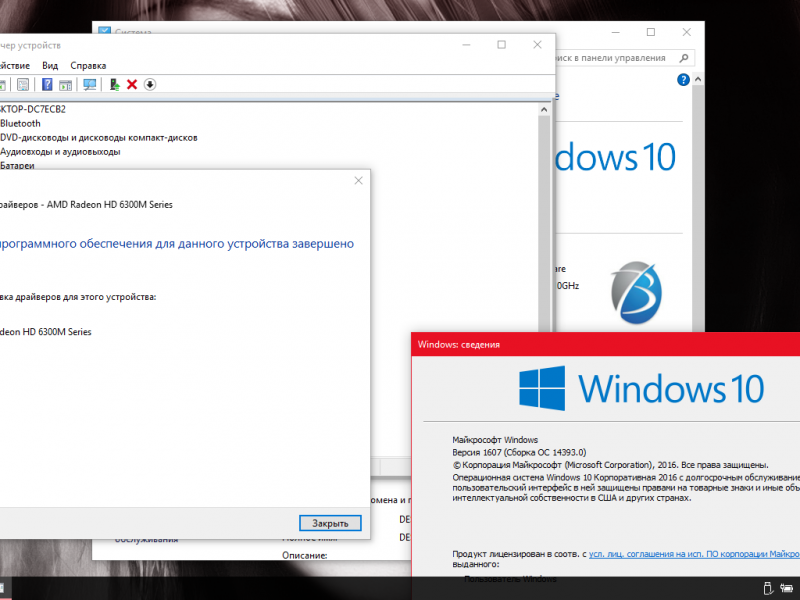800x600 pixels.
Task: Open the blue question mark Help icon
Action: click(x=47, y=85)
